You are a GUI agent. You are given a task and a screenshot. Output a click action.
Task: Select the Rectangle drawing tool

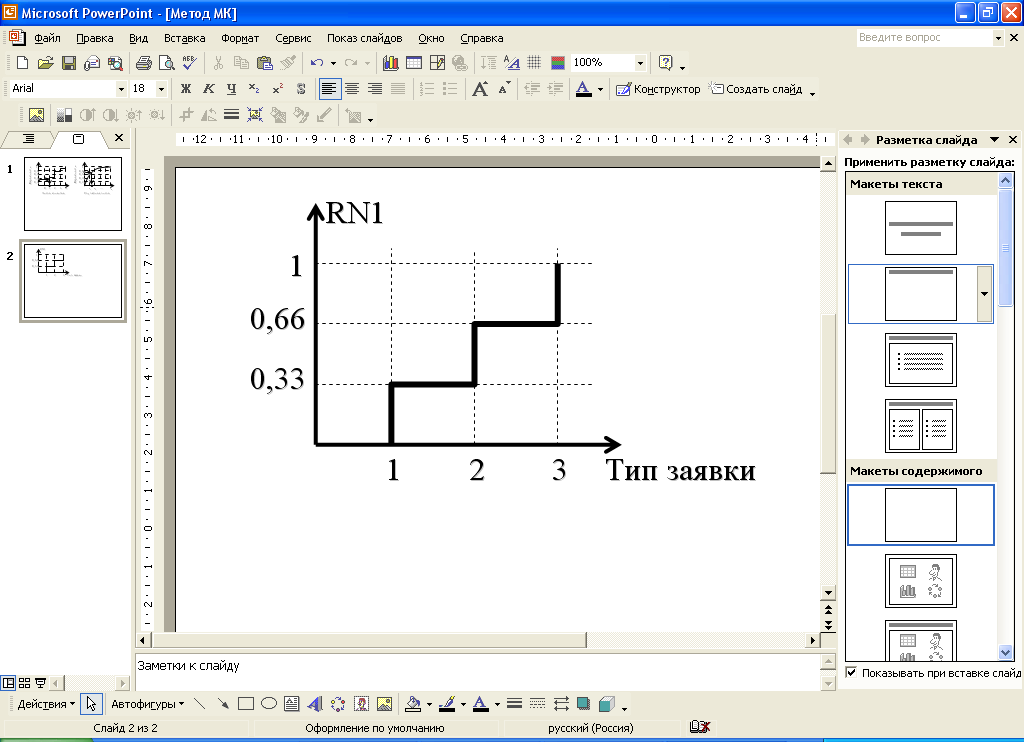click(x=246, y=704)
